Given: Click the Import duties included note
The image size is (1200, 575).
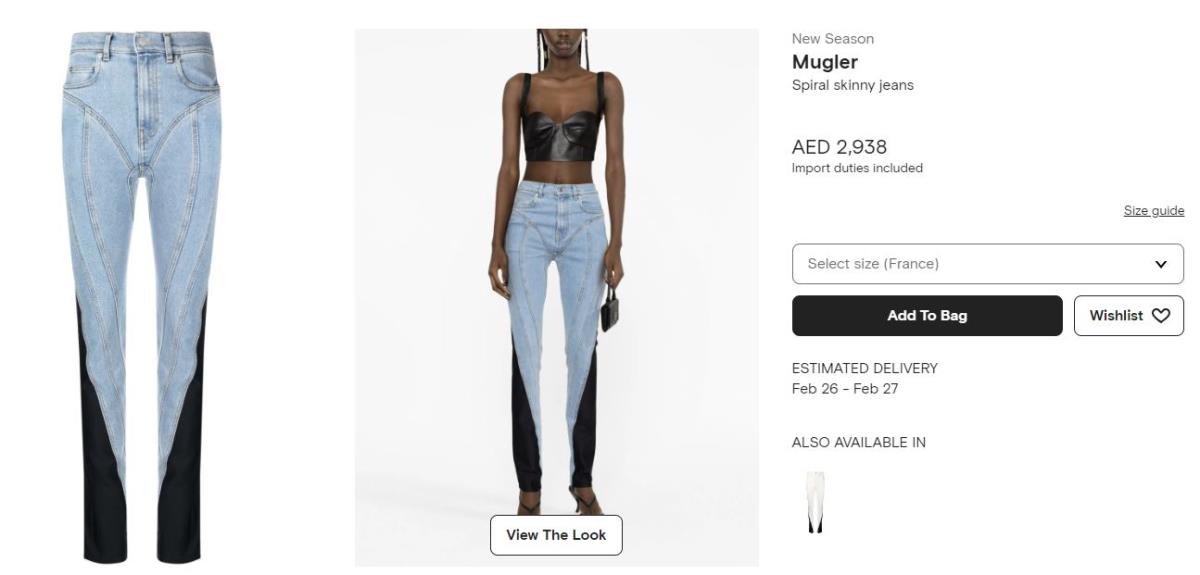Looking at the screenshot, I should pyautogui.click(x=857, y=168).
